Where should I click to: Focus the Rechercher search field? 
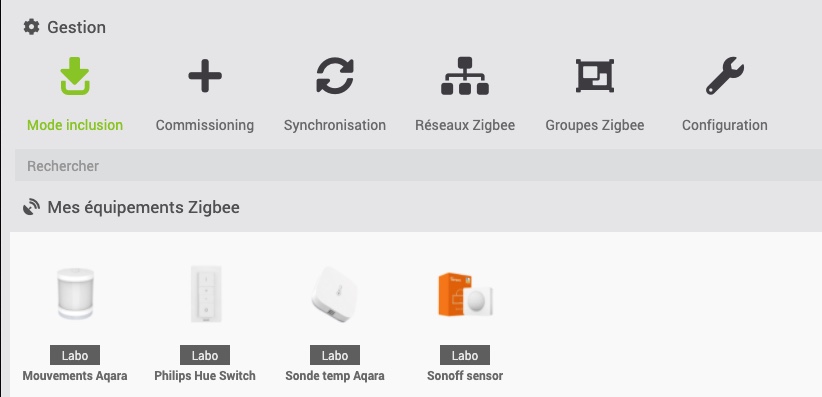418,166
